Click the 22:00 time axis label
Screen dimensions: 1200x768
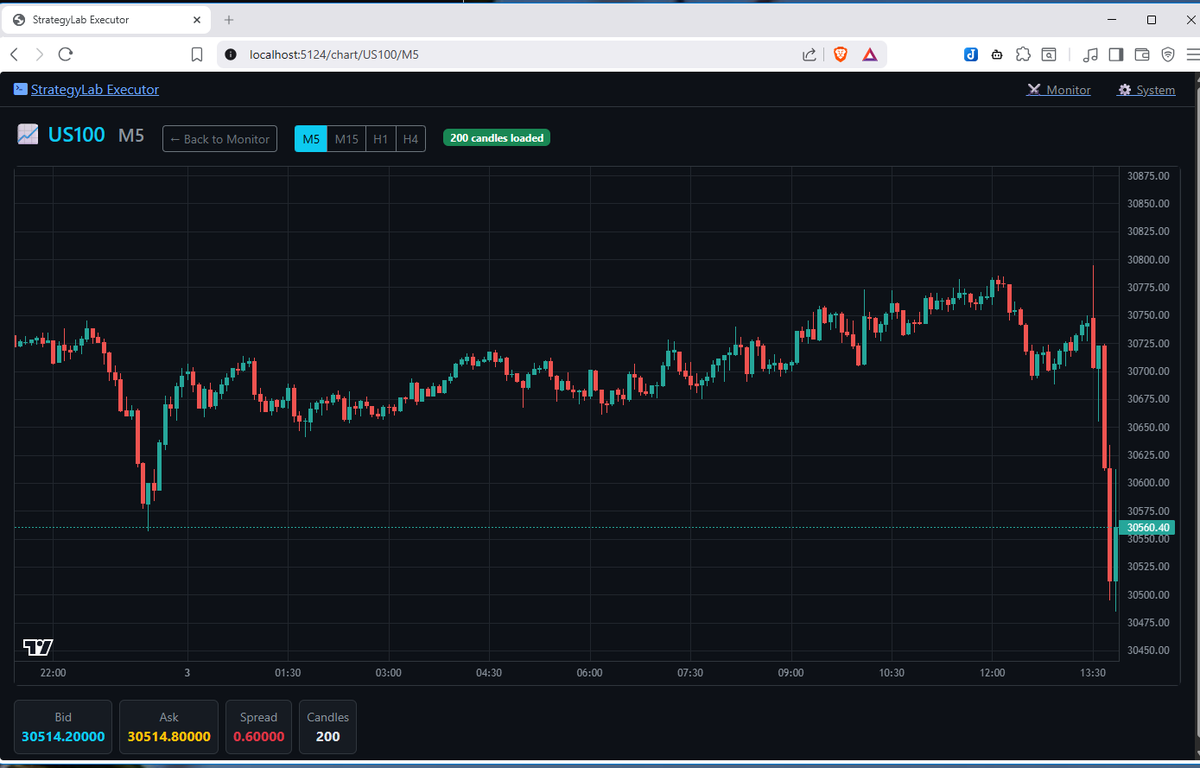coord(53,673)
